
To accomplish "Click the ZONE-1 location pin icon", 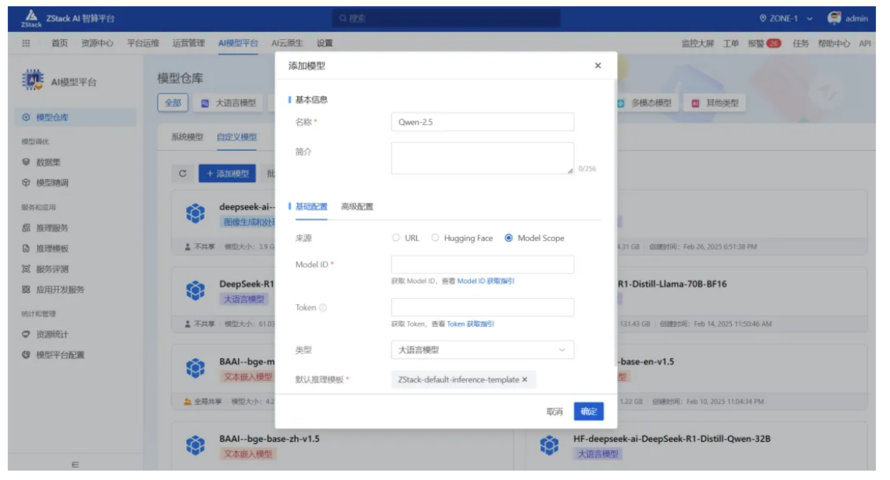I will (x=763, y=18).
